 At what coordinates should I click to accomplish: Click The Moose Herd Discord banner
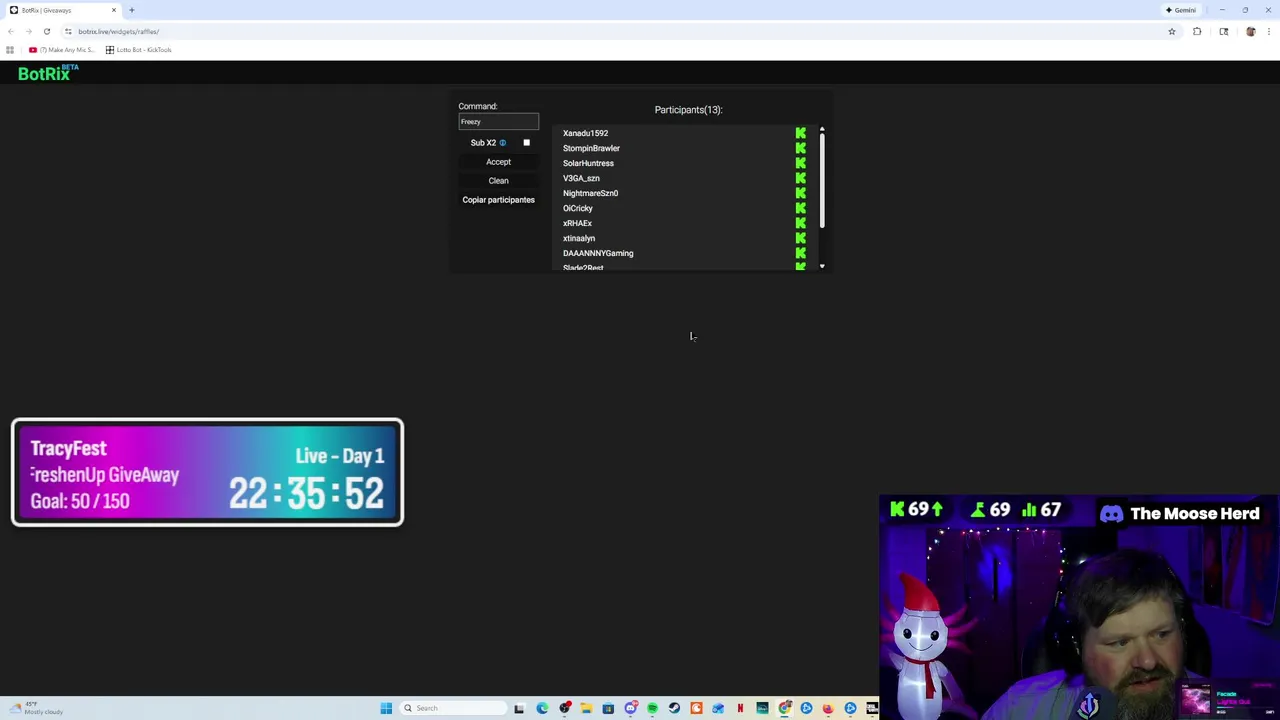1180,514
